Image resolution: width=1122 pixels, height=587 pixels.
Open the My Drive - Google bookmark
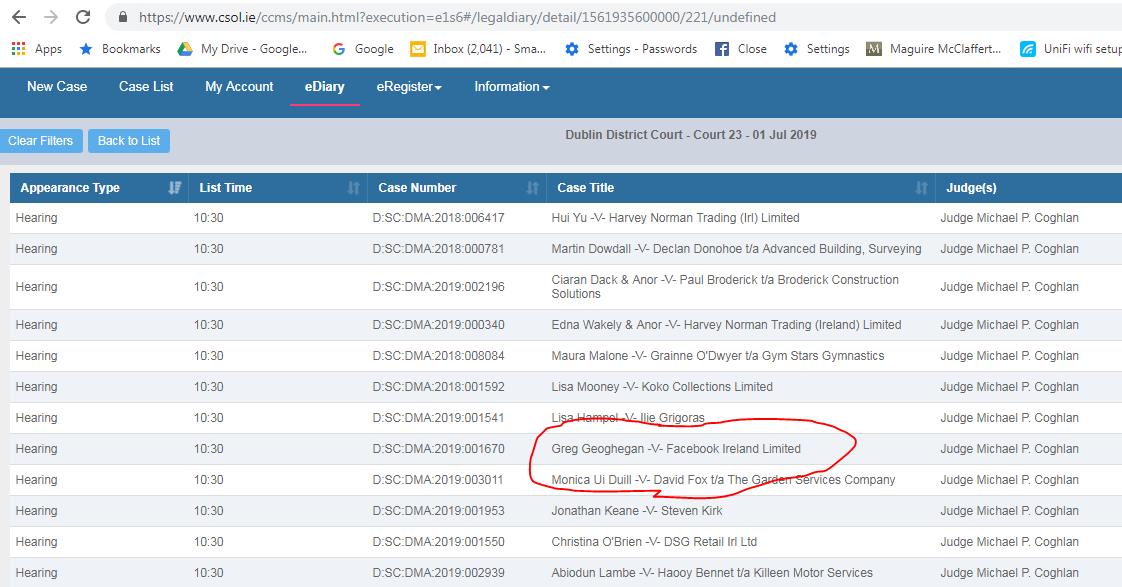243,49
